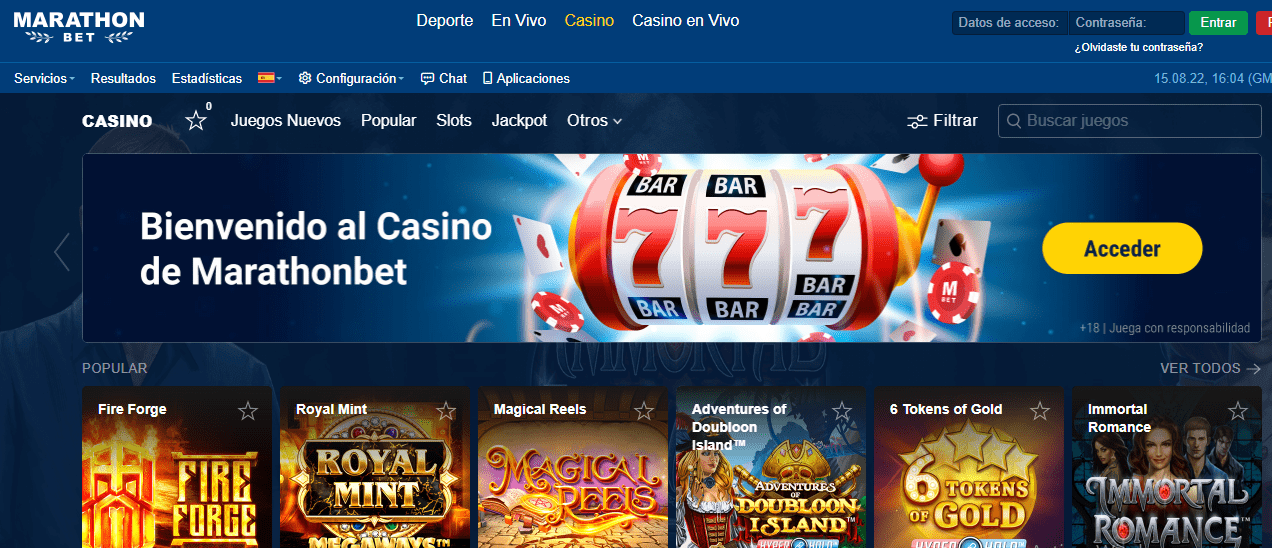Toggle favorite star on Royal Mint
Image resolution: width=1272 pixels, height=548 pixels.
(446, 411)
